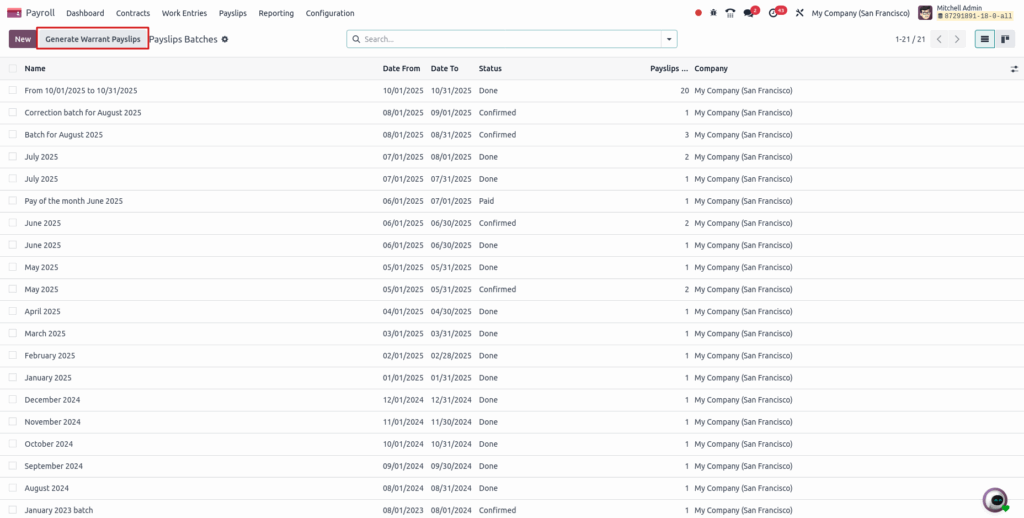Check the April 2025 row checkbox
This screenshot has width=1024, height=518.
coord(12,311)
